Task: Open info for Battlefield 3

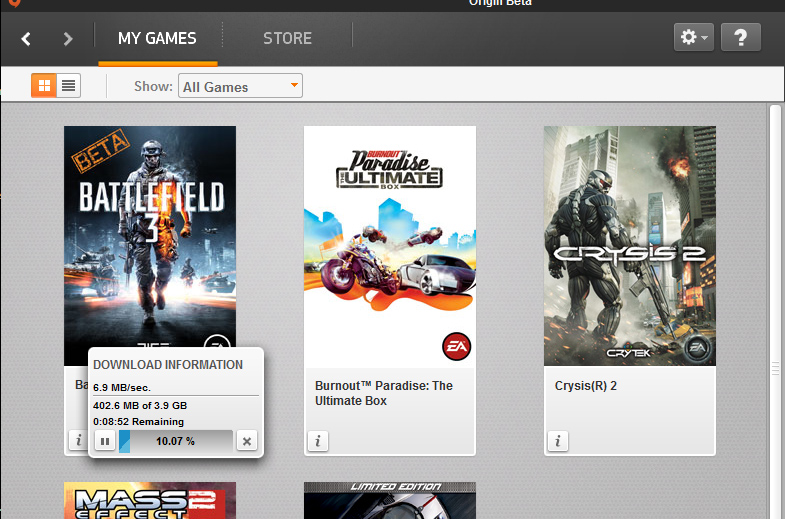Action: tap(77, 440)
